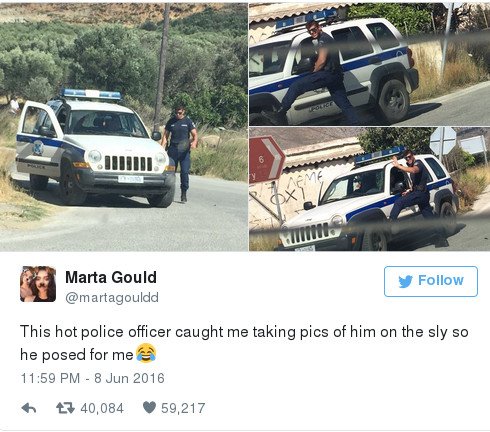Visit the @martagouldd handle link
Image resolution: width=490 pixels, height=432 pixels.
point(112,297)
